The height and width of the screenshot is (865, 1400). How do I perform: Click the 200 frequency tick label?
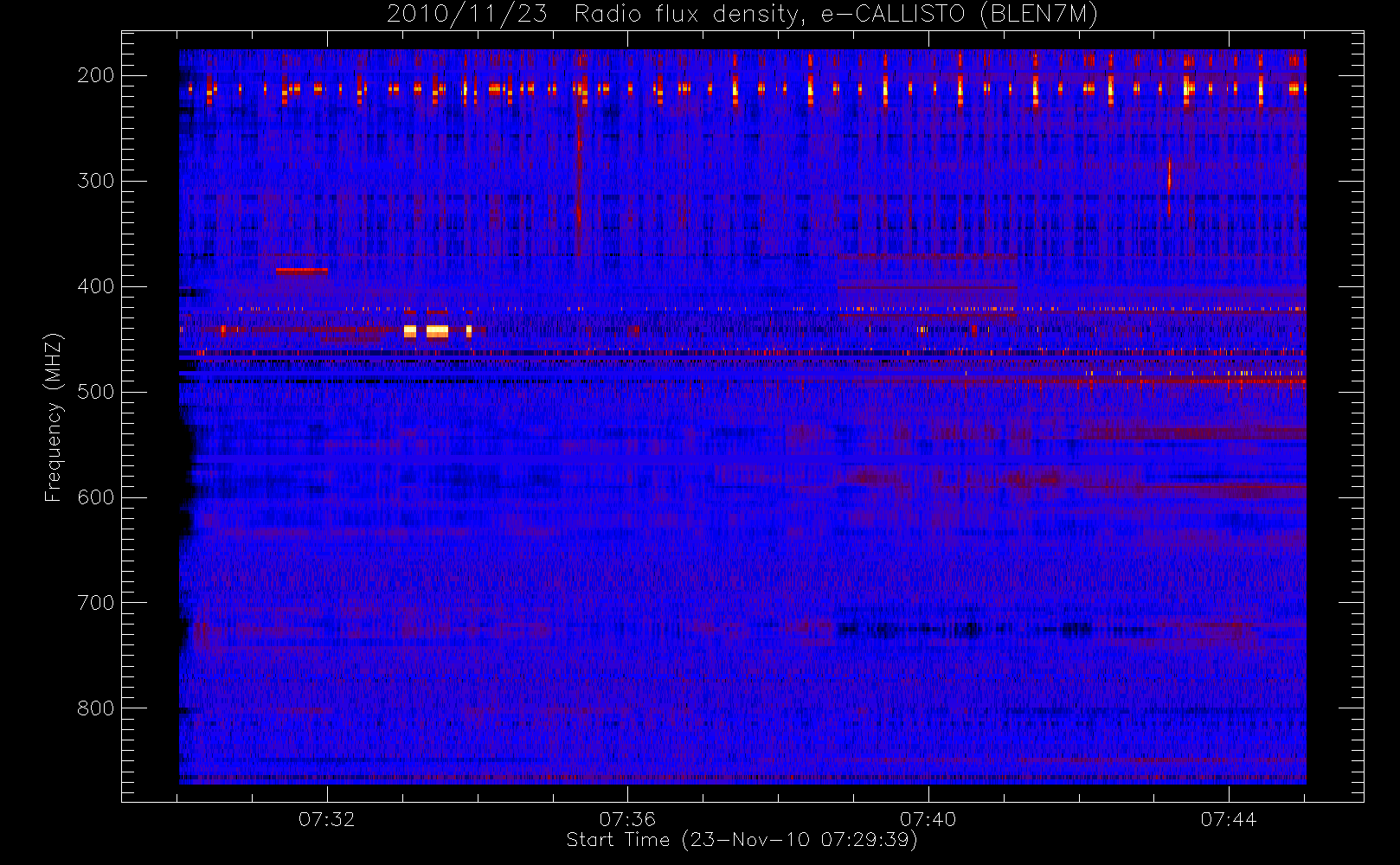click(x=96, y=75)
